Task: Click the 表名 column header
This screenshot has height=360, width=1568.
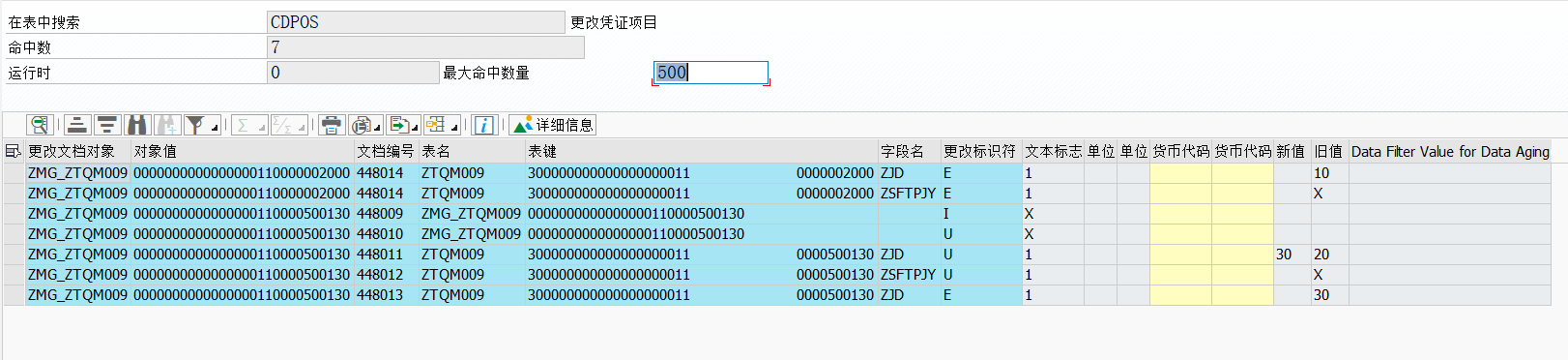Action: [x=472, y=151]
